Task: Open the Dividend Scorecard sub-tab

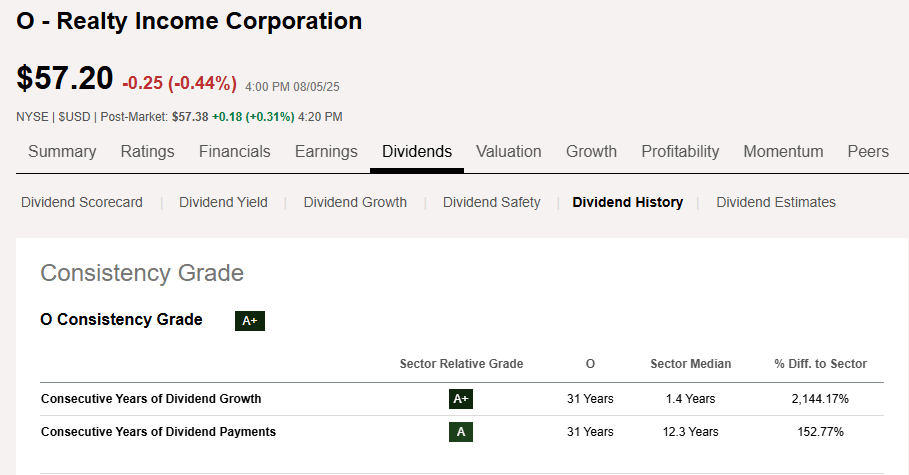Action: 82,202
